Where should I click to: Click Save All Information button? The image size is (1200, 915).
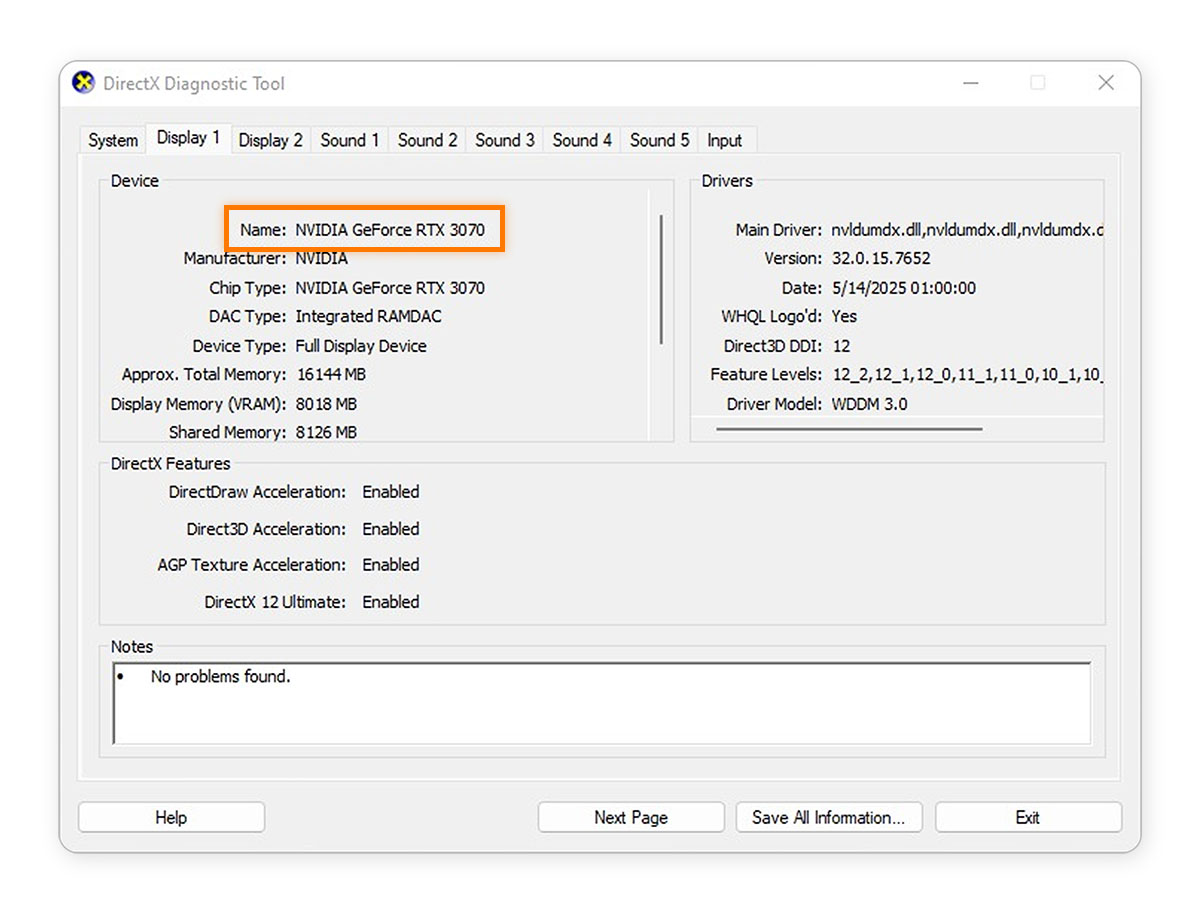829,817
